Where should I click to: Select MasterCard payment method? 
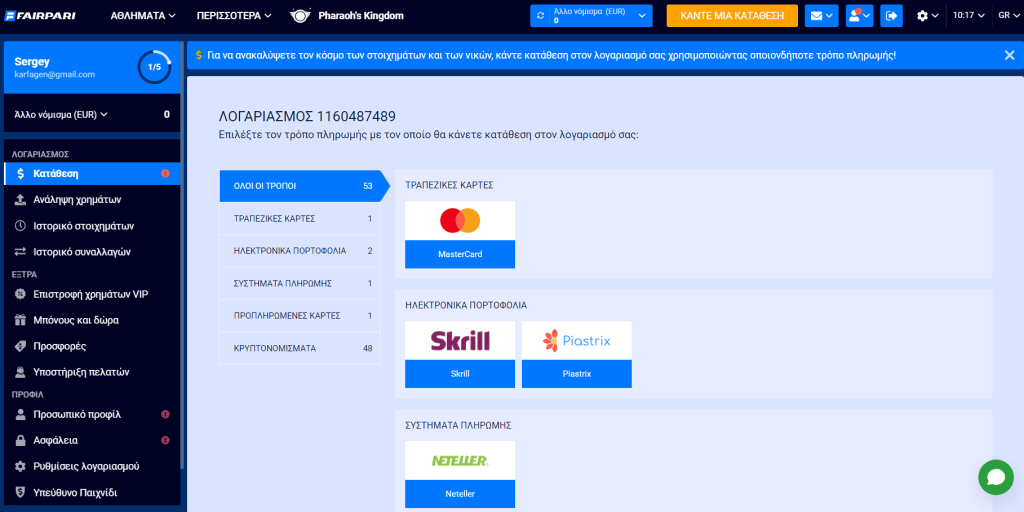[460, 235]
